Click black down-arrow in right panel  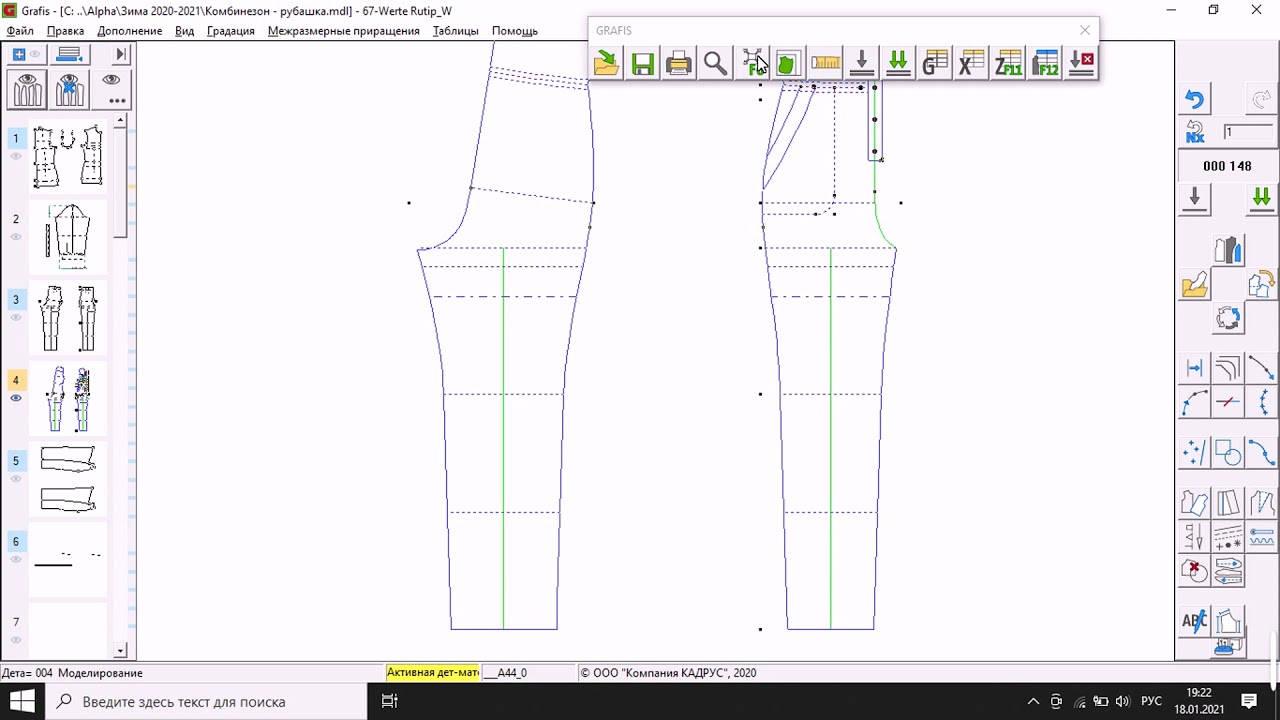tap(1195, 199)
